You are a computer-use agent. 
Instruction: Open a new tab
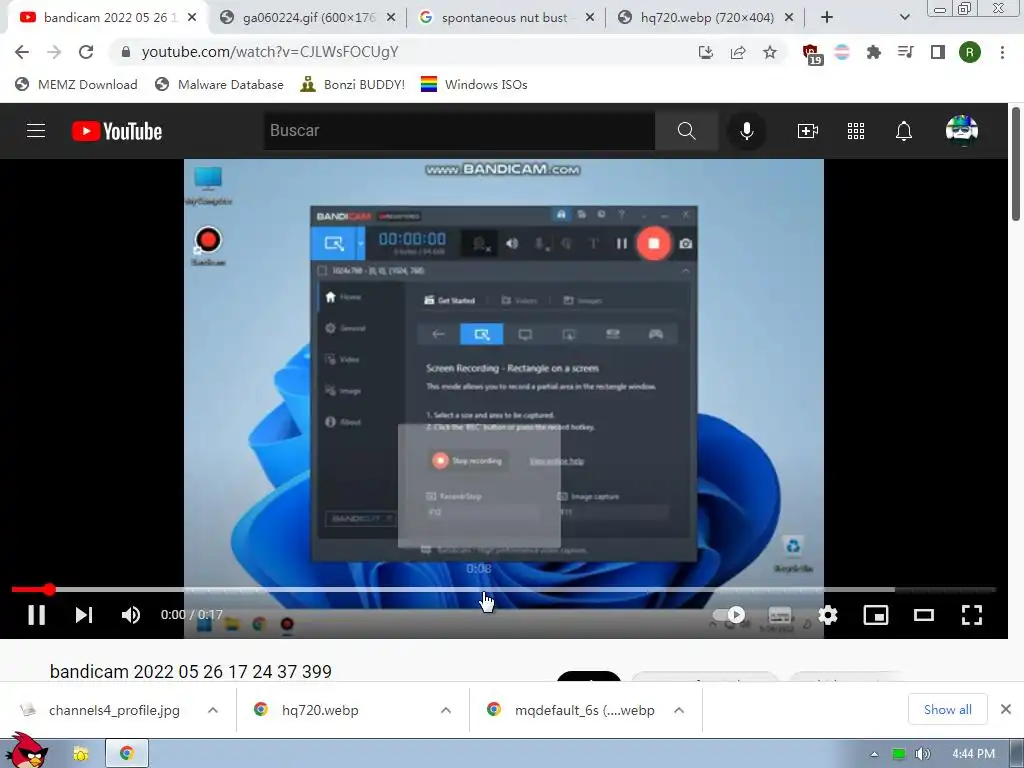827,18
